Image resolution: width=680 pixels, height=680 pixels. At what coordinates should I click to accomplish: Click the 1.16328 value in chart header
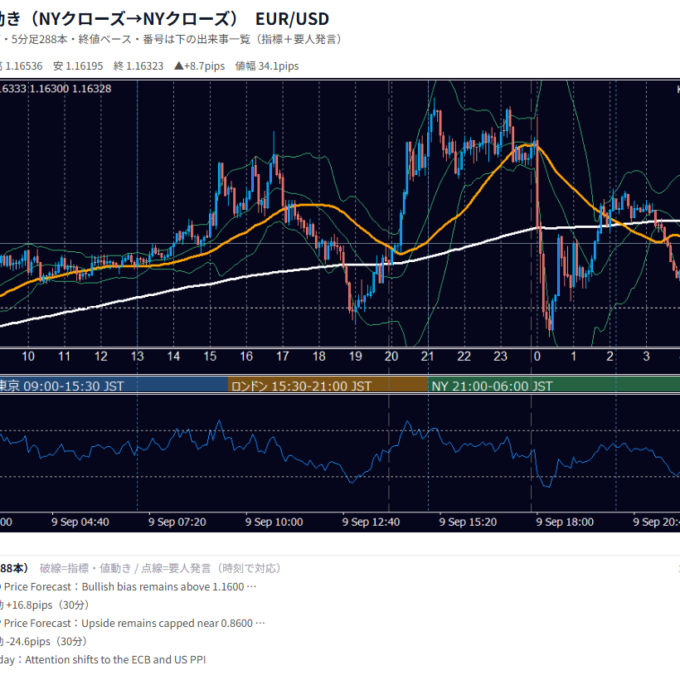click(92, 88)
